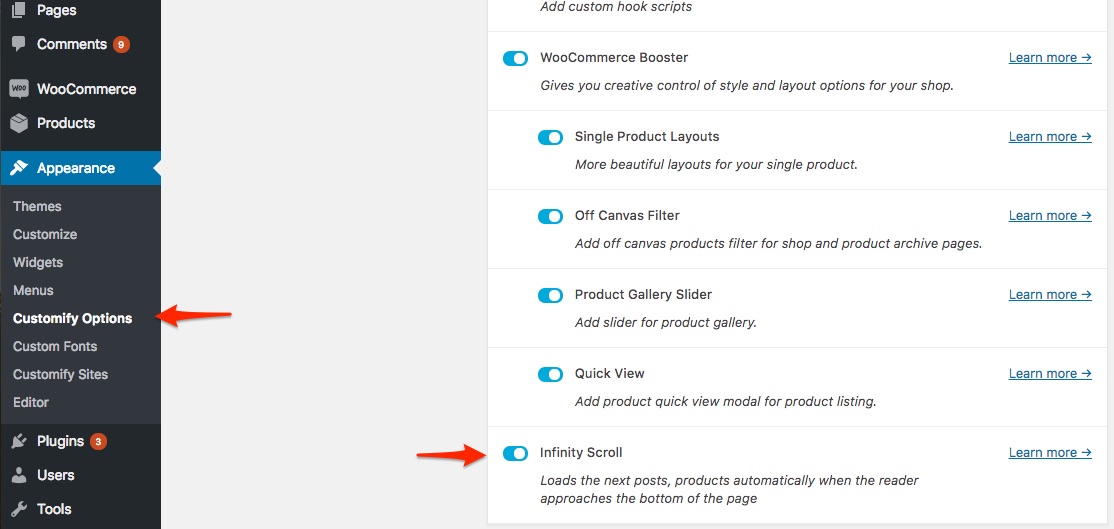Click the Comments speech bubble icon
The image size is (1114, 529).
point(18,44)
